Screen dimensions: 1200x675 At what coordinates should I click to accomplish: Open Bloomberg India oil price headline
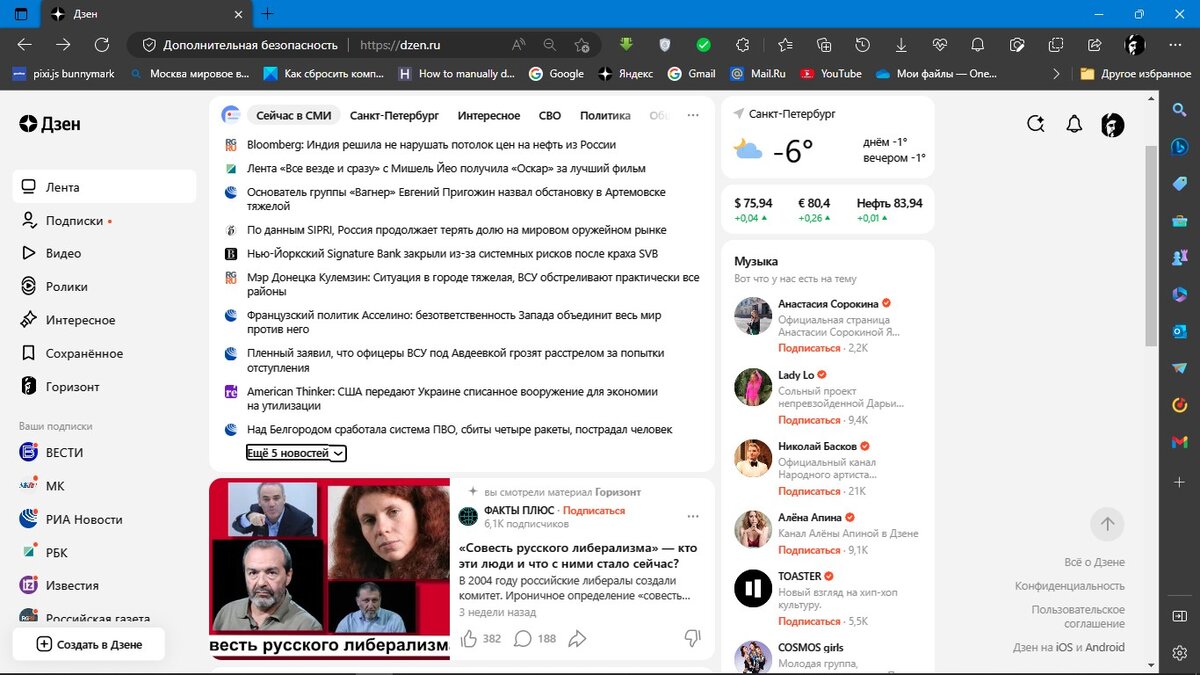(x=431, y=144)
